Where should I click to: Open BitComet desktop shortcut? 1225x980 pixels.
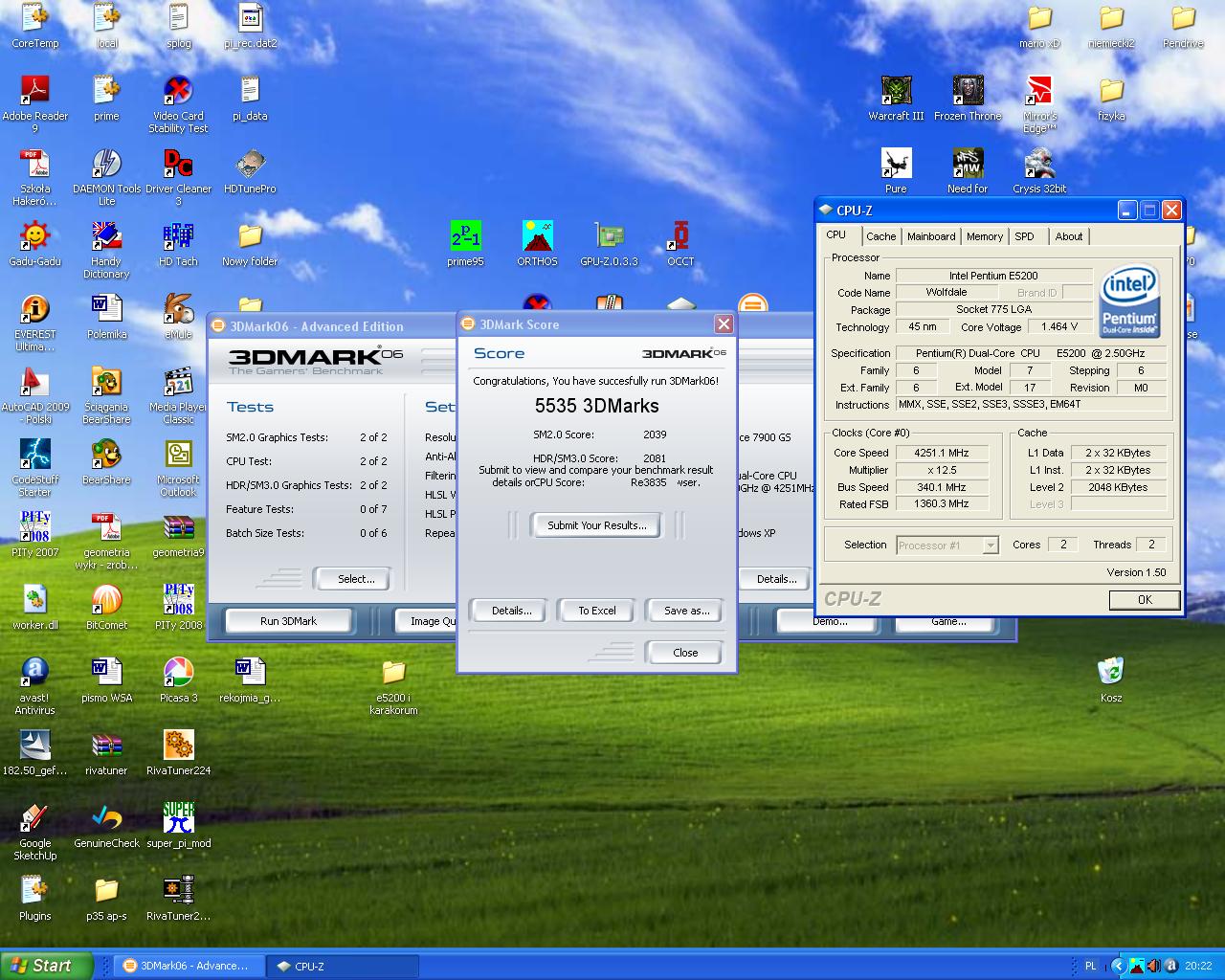(x=106, y=607)
